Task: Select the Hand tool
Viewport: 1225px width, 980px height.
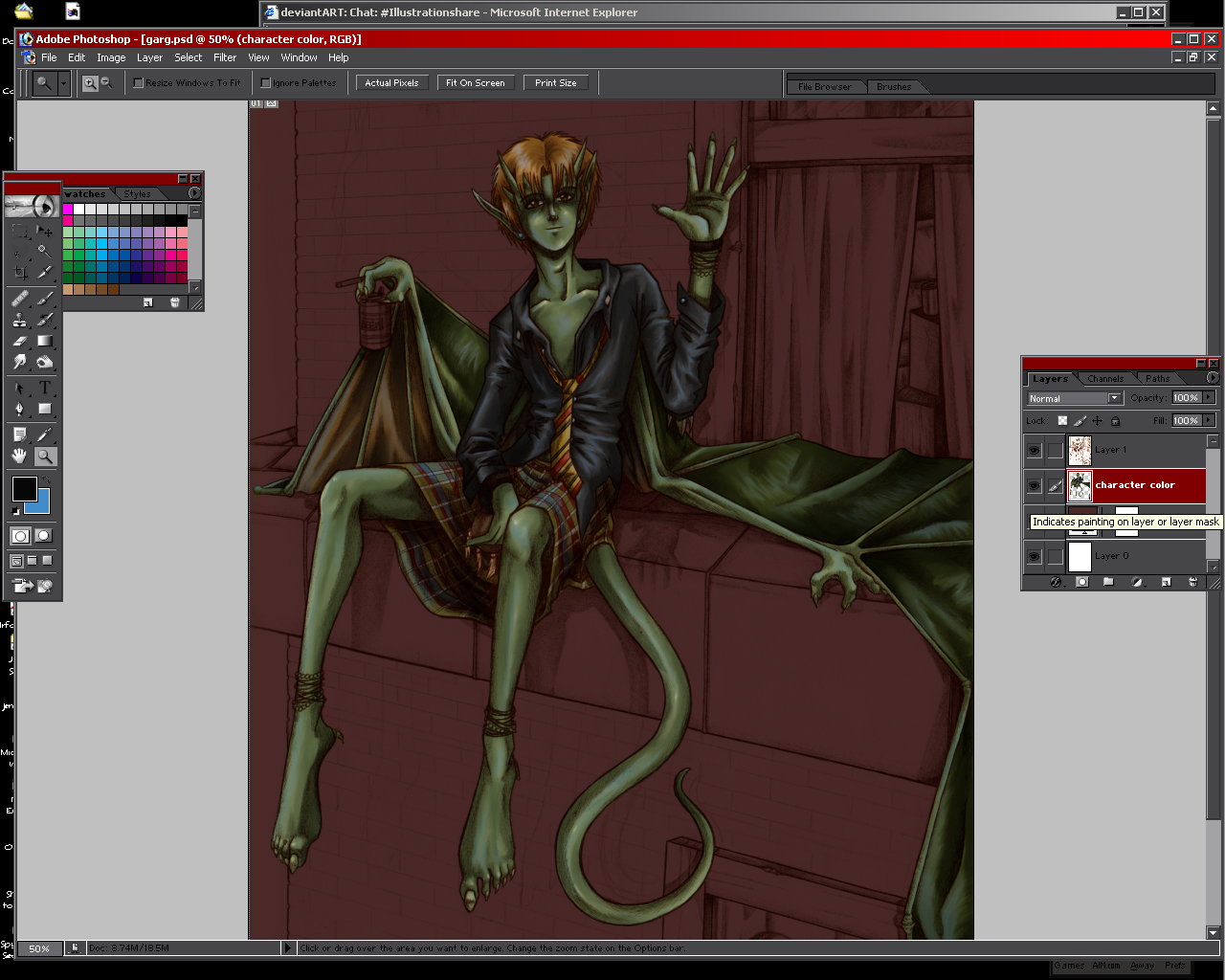Action: [20, 457]
